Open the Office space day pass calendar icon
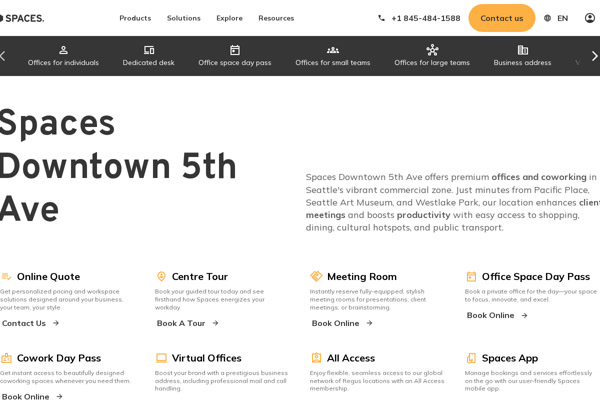This screenshot has height=400, width=600. pos(235,50)
